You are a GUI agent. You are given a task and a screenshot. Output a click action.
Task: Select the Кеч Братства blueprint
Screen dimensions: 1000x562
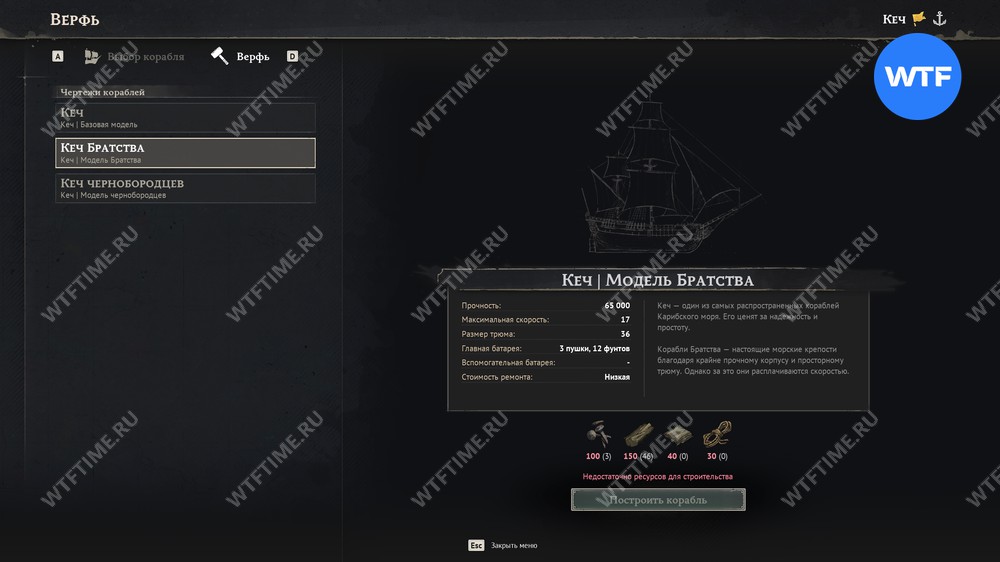pyautogui.click(x=185, y=153)
